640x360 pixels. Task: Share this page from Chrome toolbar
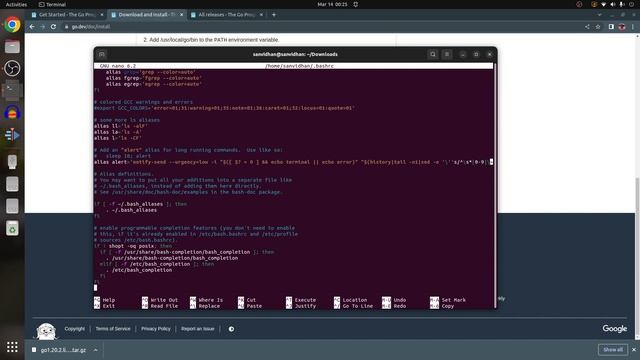587,27
